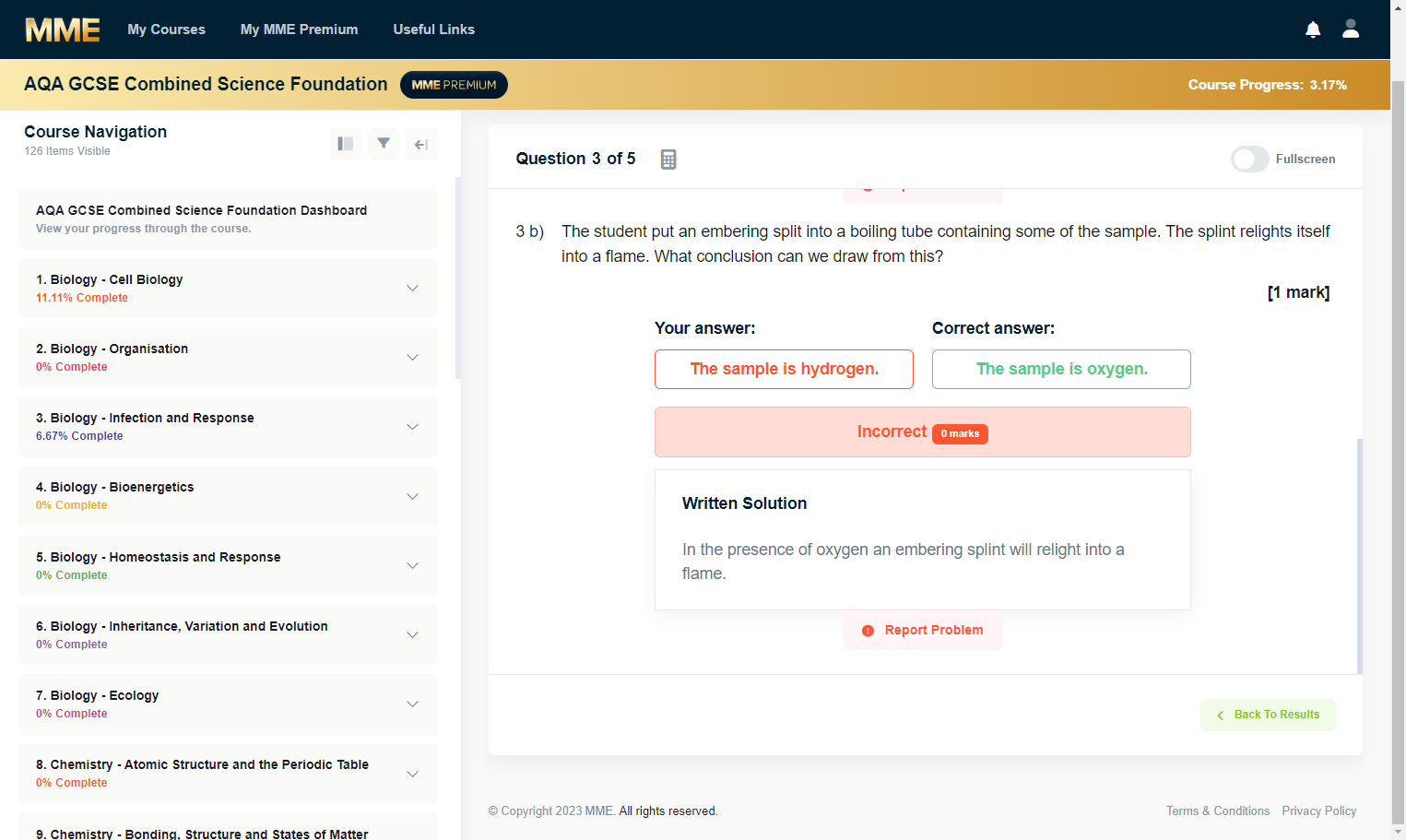The height and width of the screenshot is (840, 1406).
Task: Click the '[1 mark]' label
Action: pos(1298,292)
